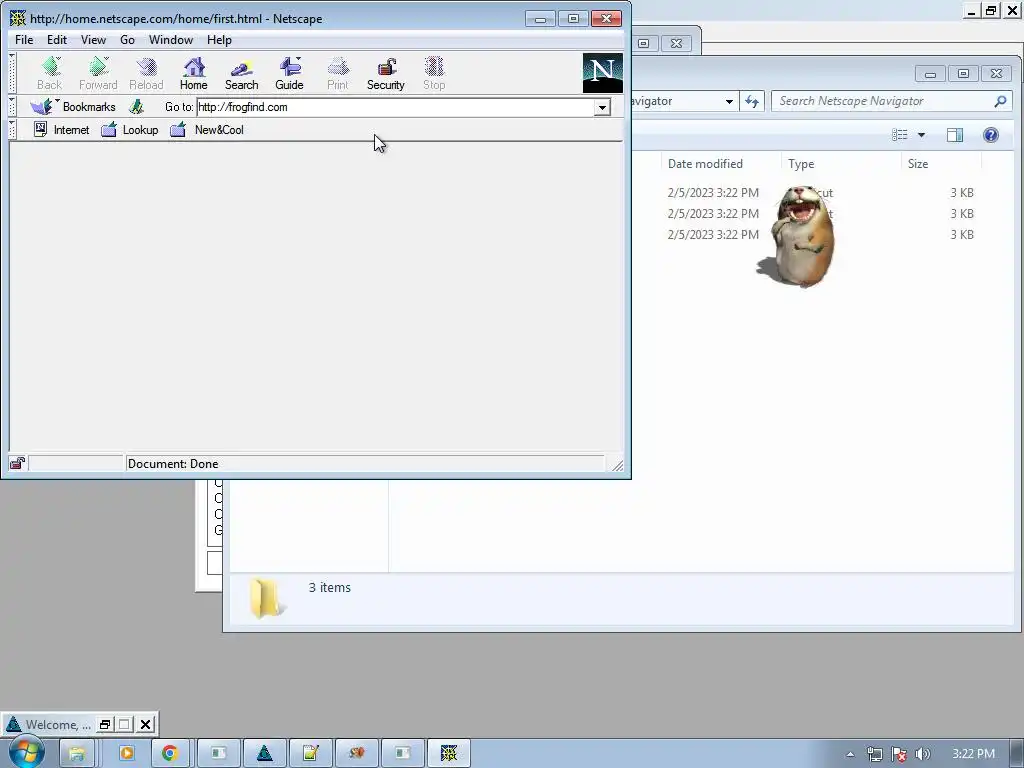The image size is (1024, 768).
Task: Click the Action Center flag tray icon
Action: coord(899,754)
